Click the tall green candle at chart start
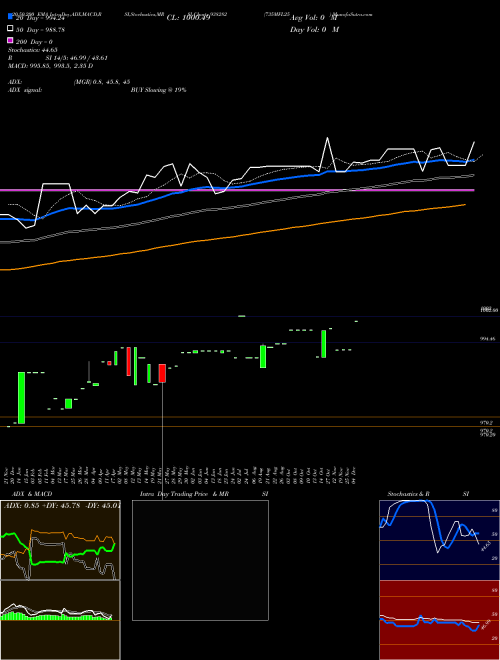500x660 pixels. pos(21,398)
